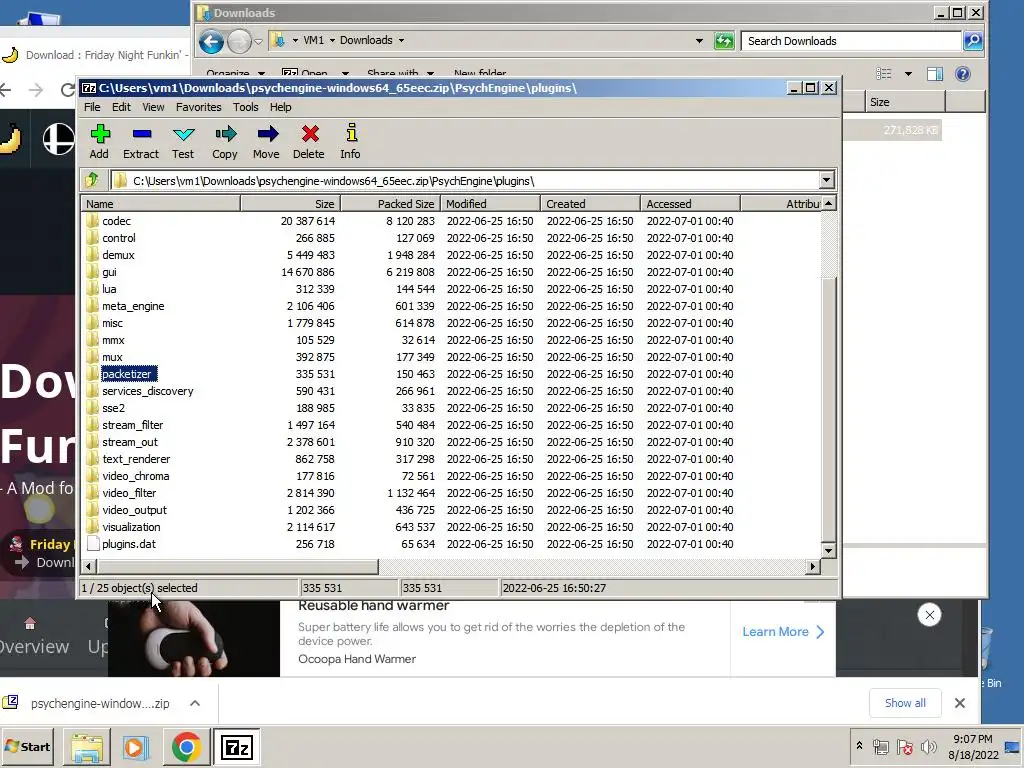Click Learn More on the ad
The height and width of the screenshot is (768, 1024).
(x=782, y=632)
